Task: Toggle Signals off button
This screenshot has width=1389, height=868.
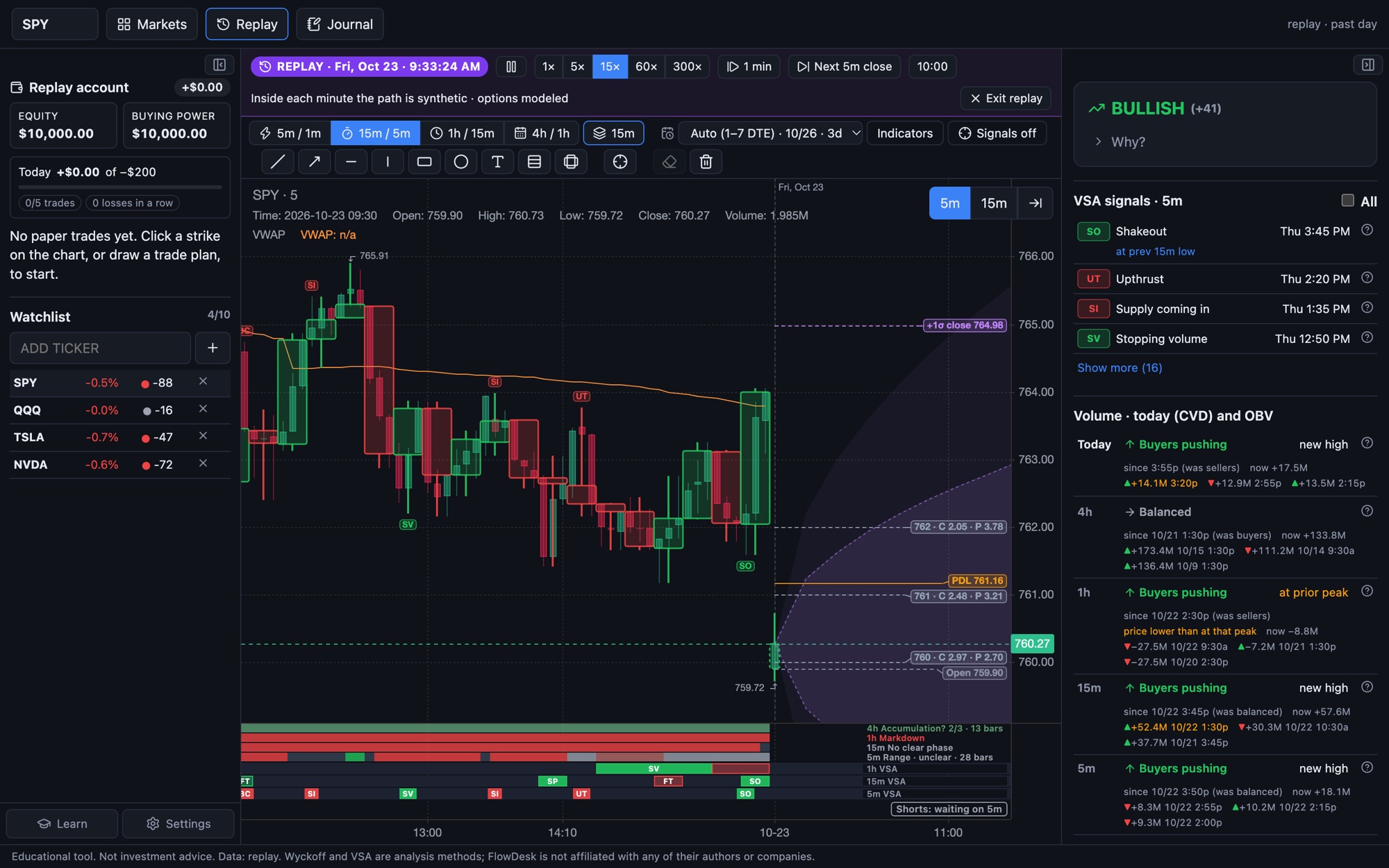Action: pyautogui.click(x=997, y=133)
